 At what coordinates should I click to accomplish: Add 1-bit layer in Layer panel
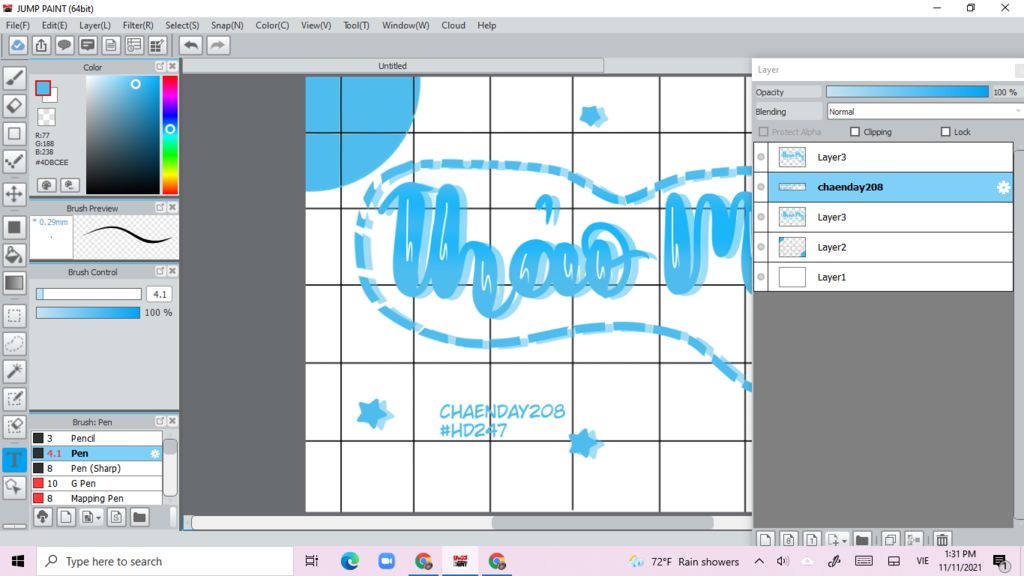pos(811,539)
